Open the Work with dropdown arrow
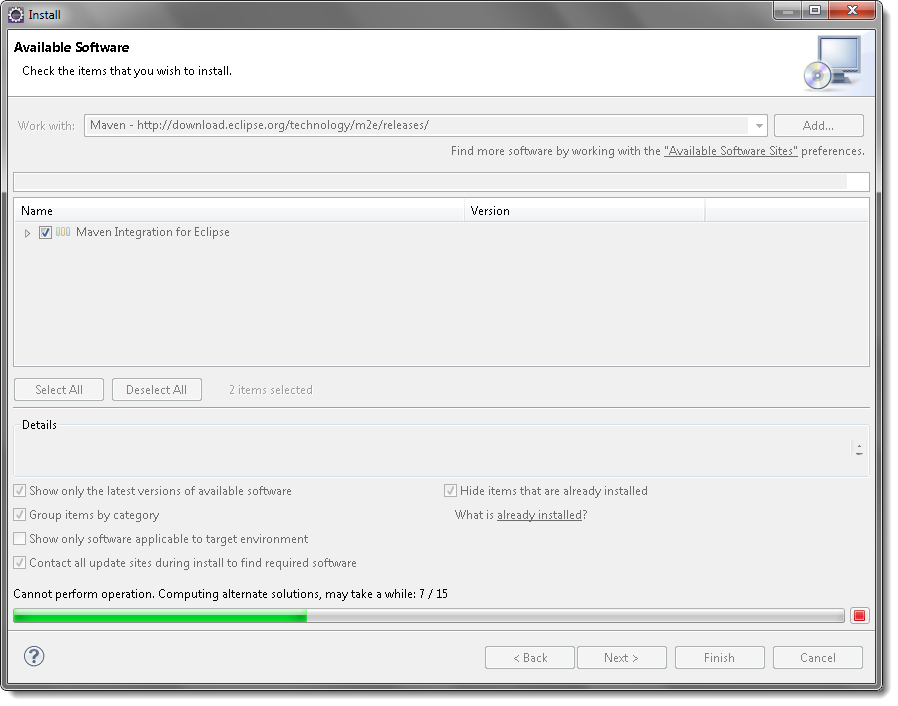The image size is (898, 706). point(758,125)
